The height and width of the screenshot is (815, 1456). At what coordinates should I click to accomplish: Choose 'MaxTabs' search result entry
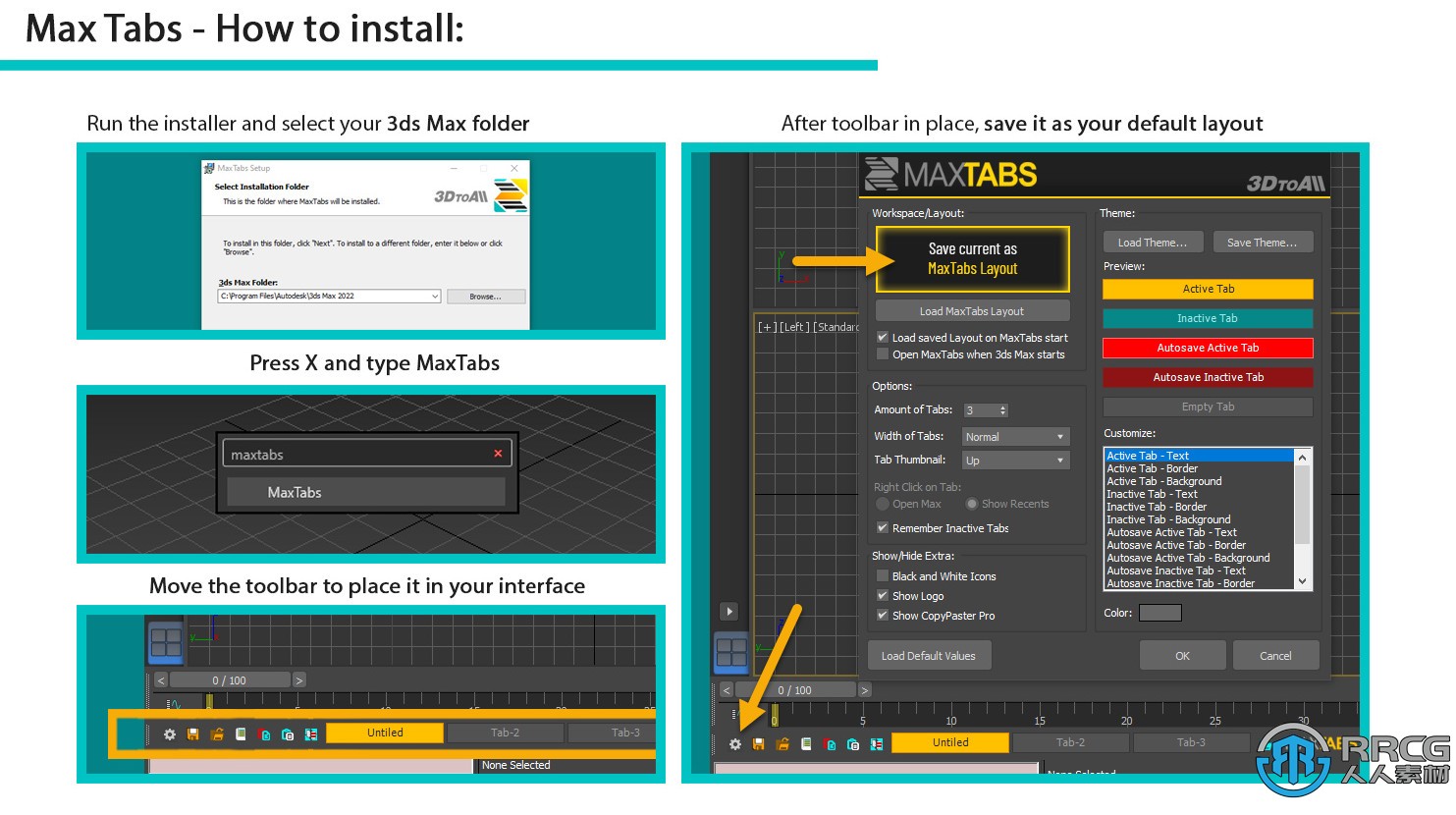(366, 492)
